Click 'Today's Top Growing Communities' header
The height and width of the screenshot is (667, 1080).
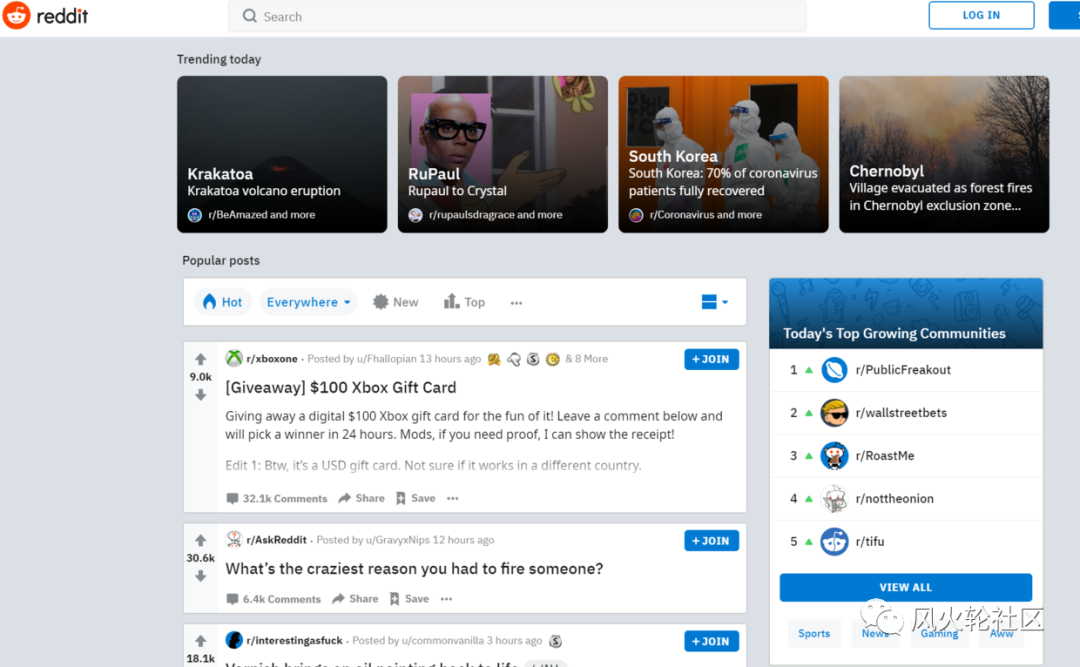tap(894, 334)
